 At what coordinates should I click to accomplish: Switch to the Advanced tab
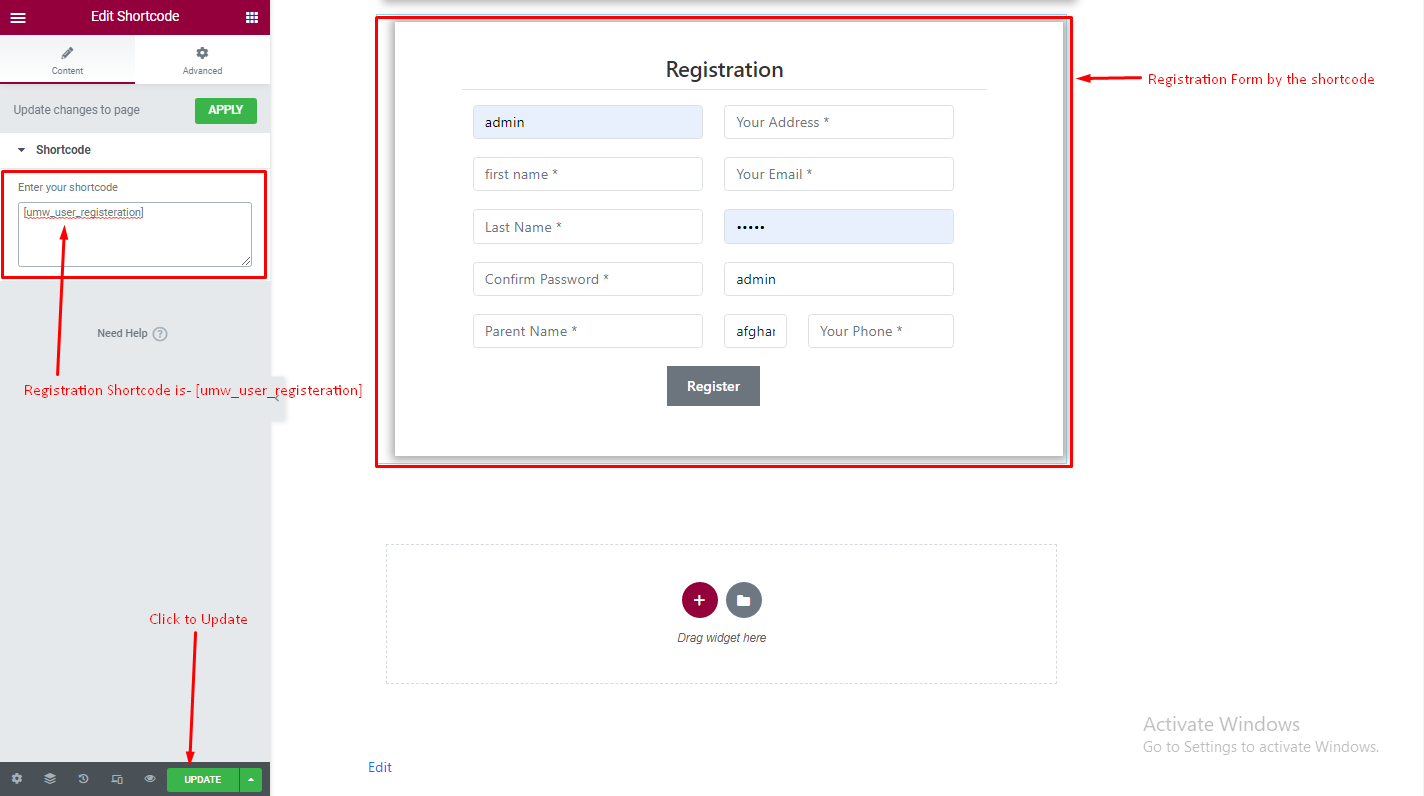[x=202, y=60]
